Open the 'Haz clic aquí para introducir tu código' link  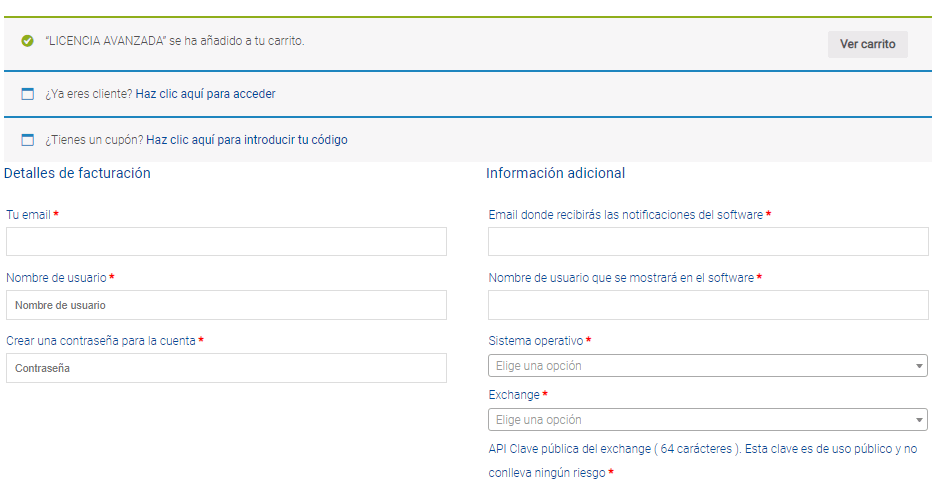(x=247, y=140)
